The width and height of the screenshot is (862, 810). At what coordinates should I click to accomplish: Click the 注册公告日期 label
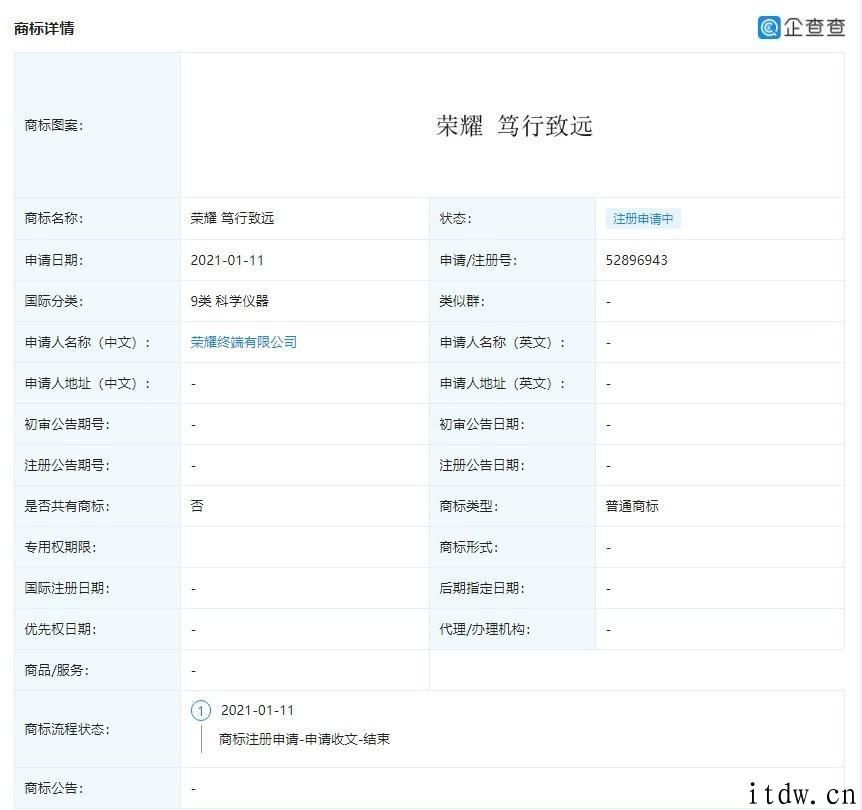pos(482,465)
